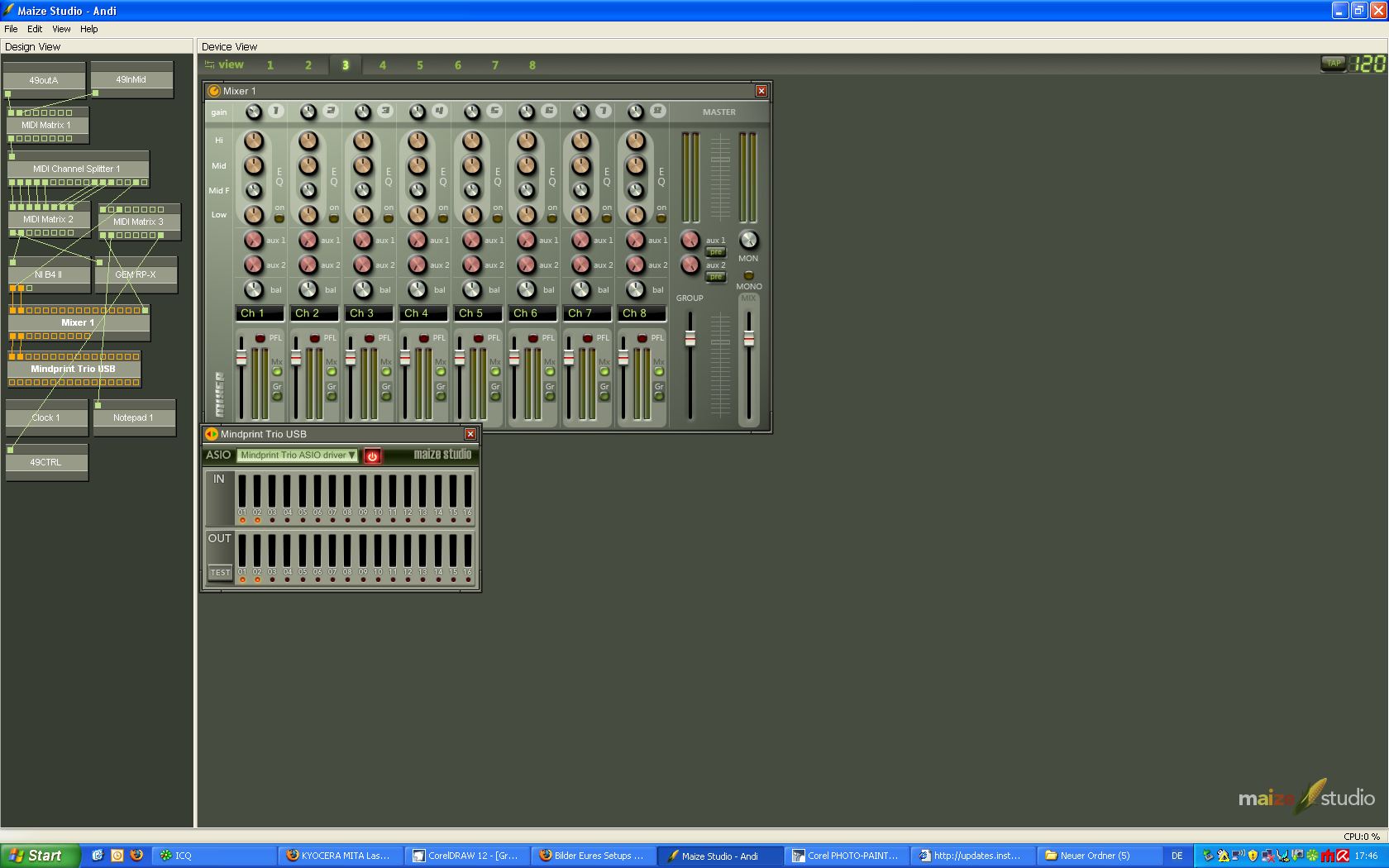The width and height of the screenshot is (1389, 868).
Task: Select the 49CTRL node in Design View
Action: point(46,463)
